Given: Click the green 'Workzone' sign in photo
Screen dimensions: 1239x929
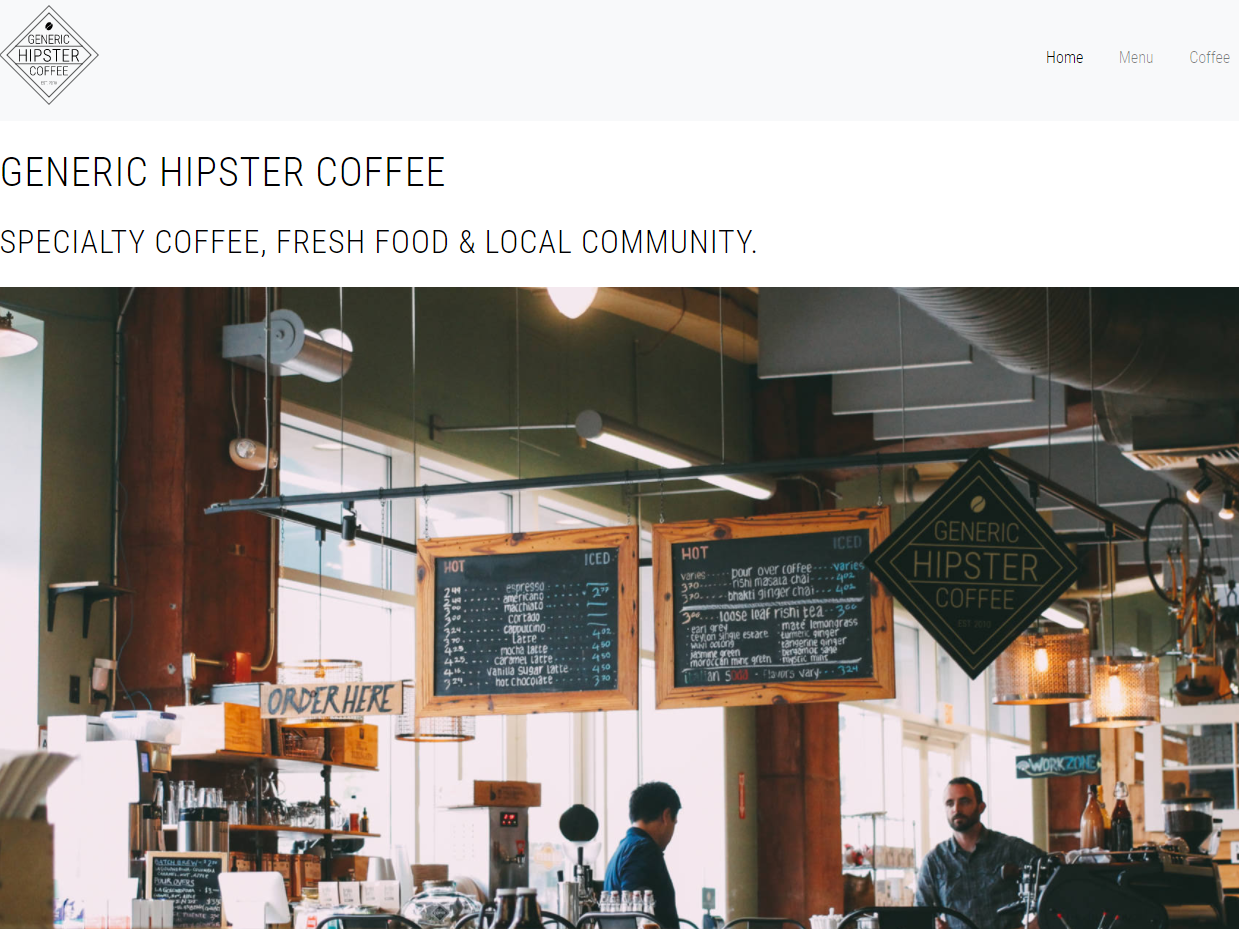Looking at the screenshot, I should pos(1057,765).
